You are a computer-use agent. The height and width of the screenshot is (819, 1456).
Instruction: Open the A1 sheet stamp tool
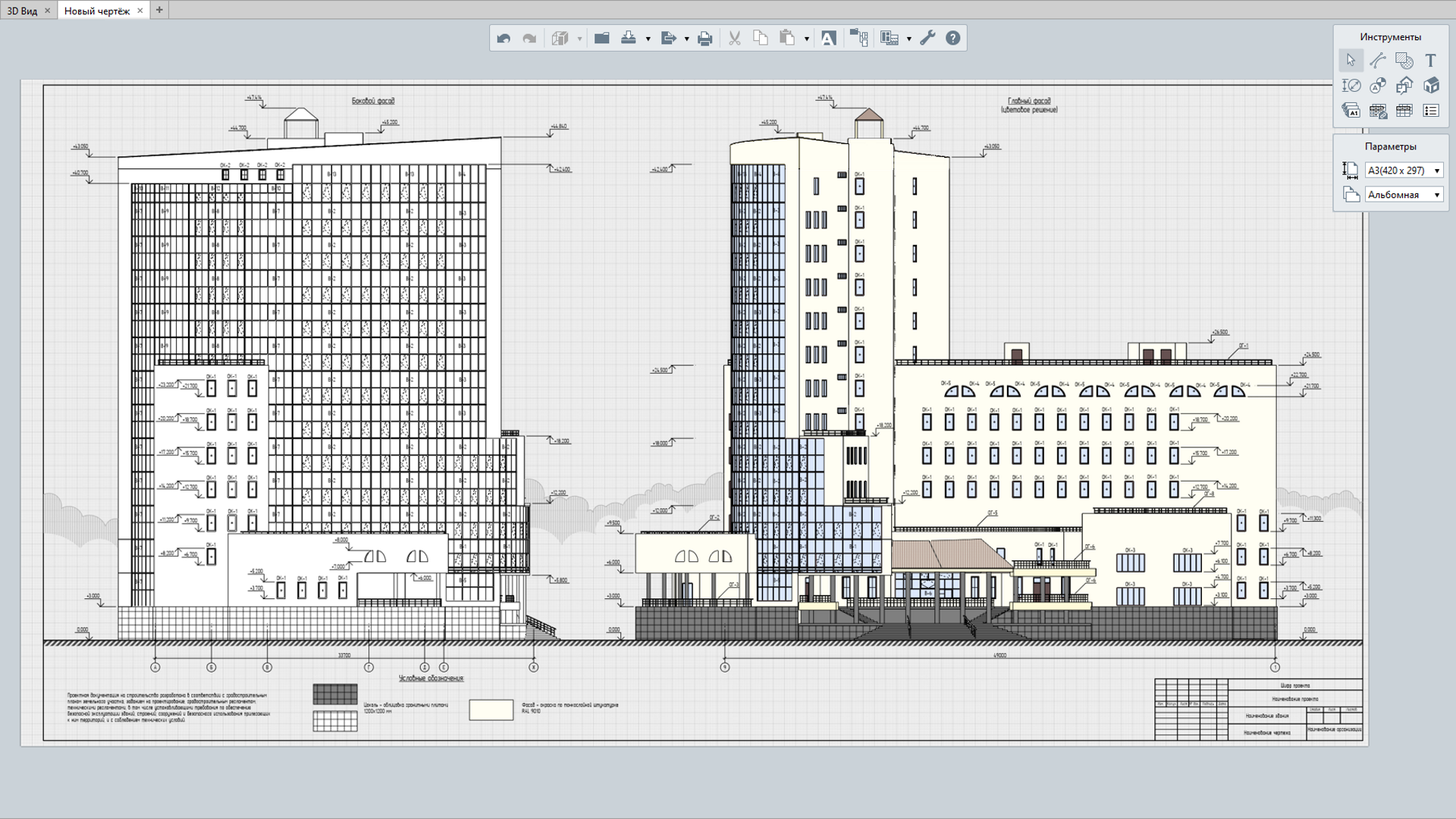[1351, 111]
